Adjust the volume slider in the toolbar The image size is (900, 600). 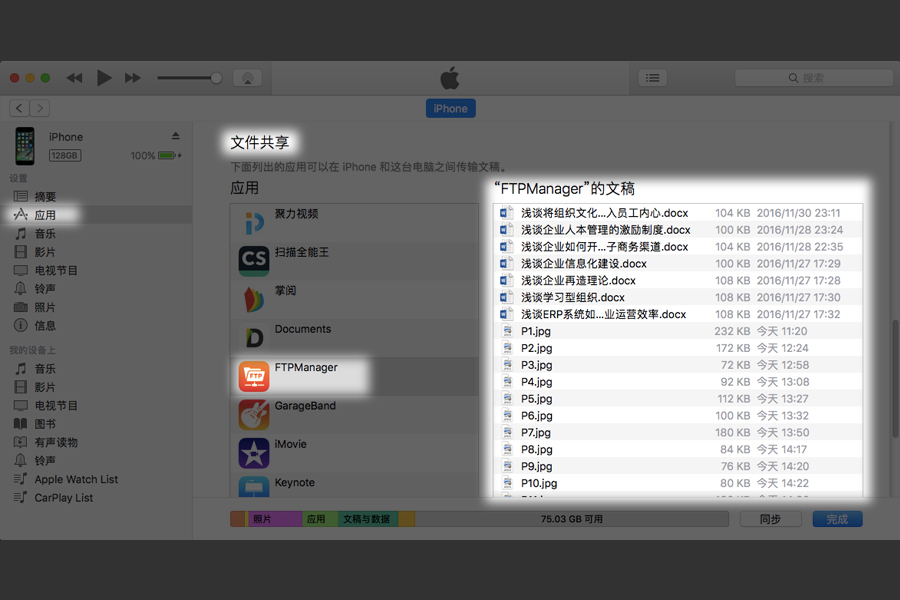coord(188,77)
